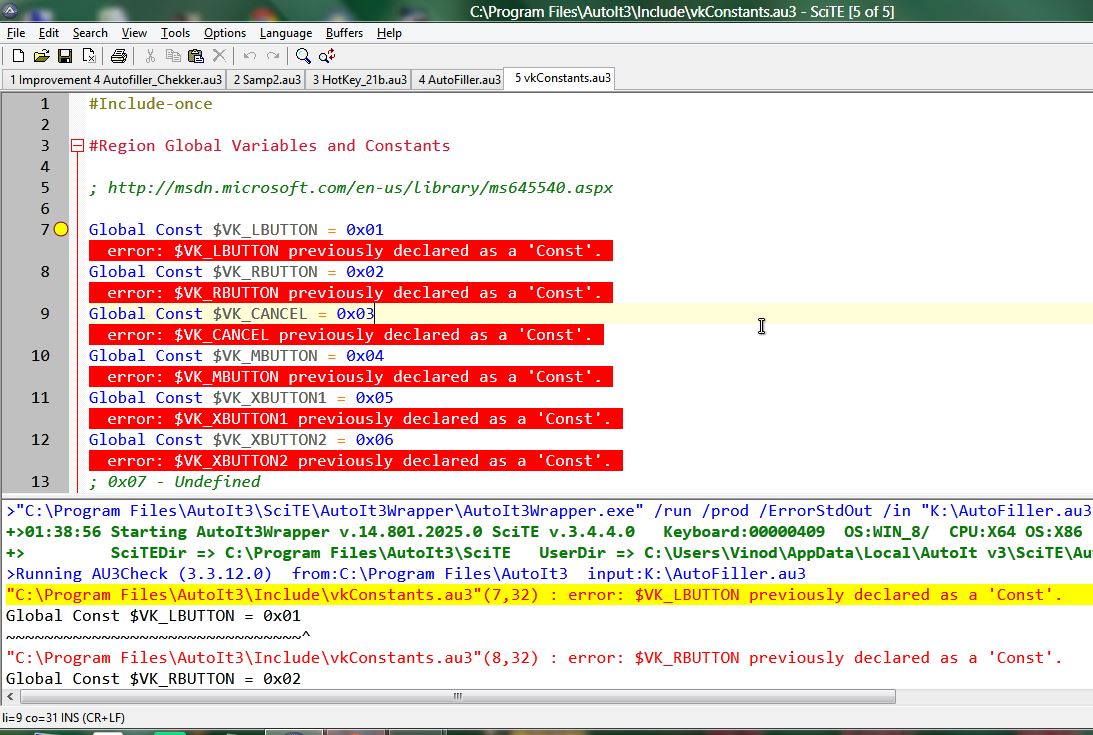Click line number 1 in the margin
1093x735 pixels.
45,104
